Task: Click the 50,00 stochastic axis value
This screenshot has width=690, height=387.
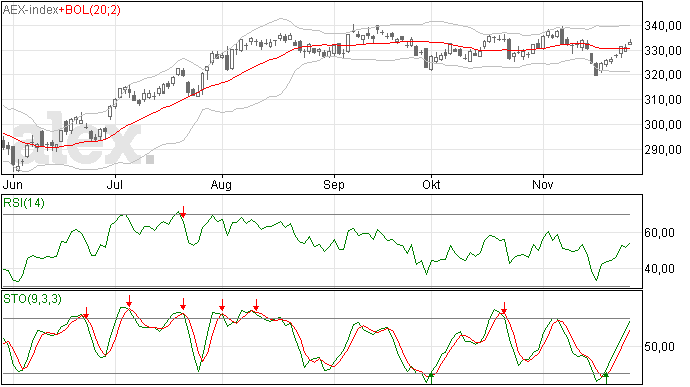Action: (x=659, y=347)
